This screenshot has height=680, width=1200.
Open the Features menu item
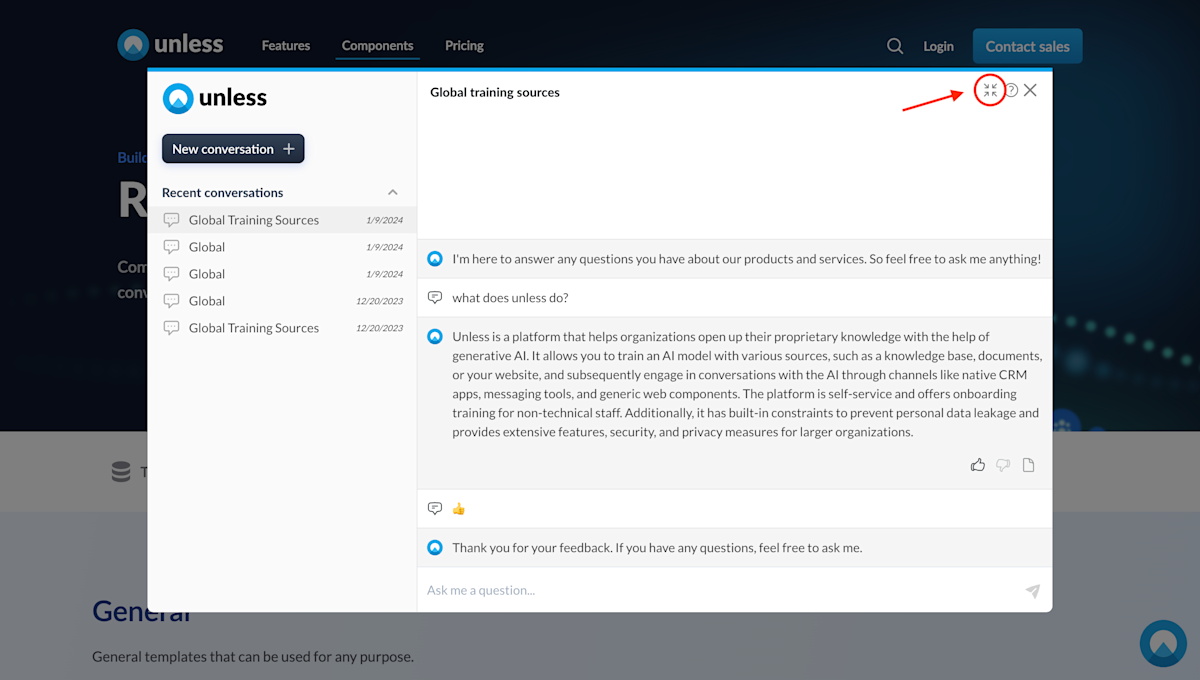point(285,45)
